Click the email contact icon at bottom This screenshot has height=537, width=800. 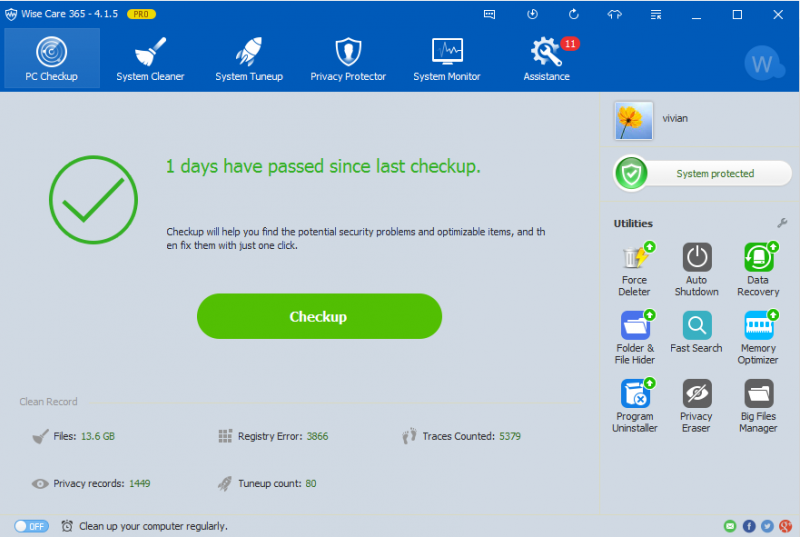coord(730,526)
